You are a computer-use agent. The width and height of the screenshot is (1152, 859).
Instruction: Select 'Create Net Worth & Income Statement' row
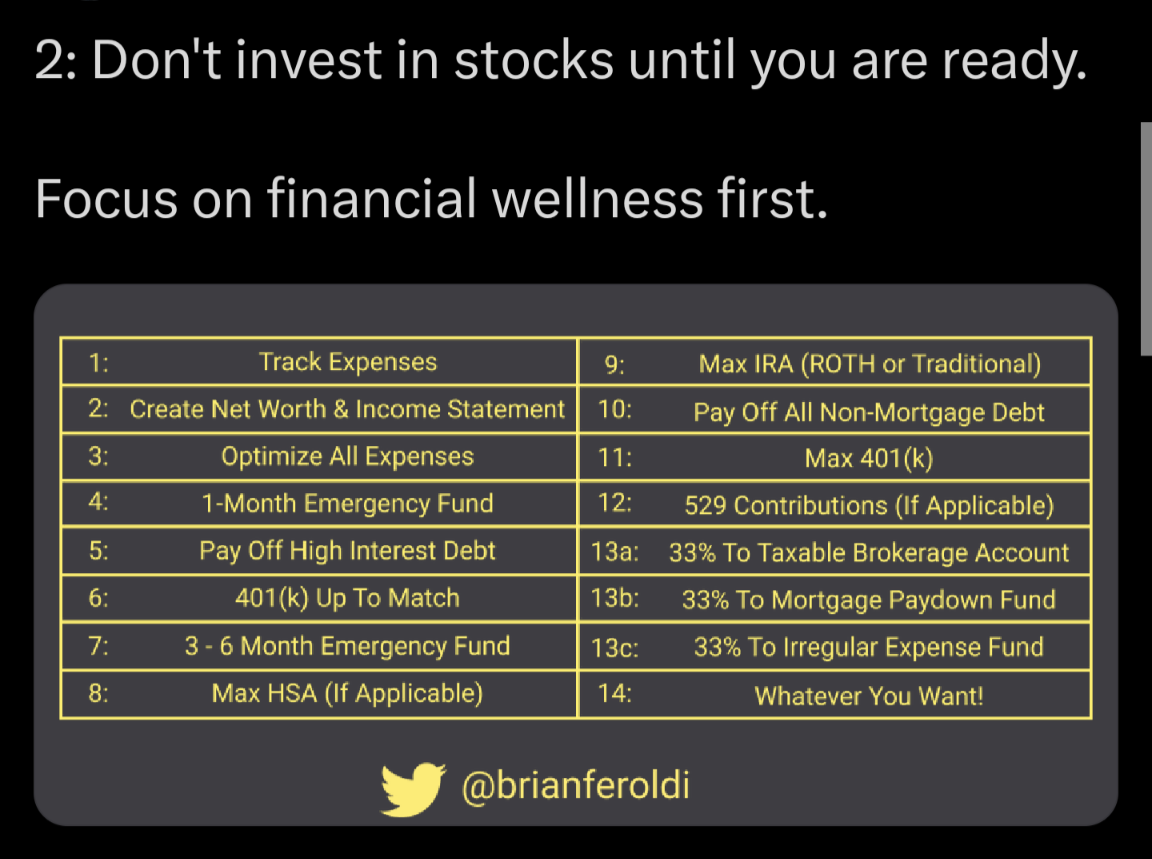pyautogui.click(x=347, y=409)
